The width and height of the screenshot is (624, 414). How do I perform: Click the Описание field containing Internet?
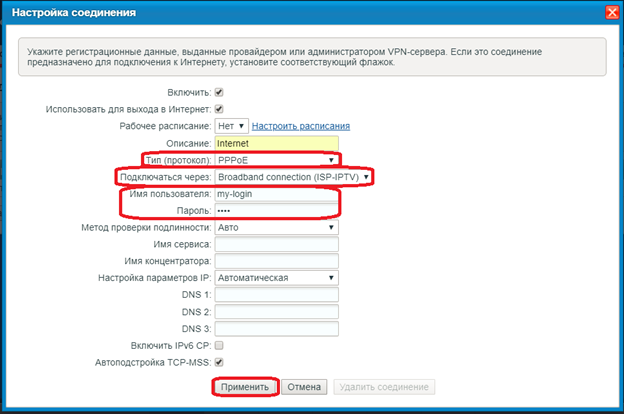277,143
